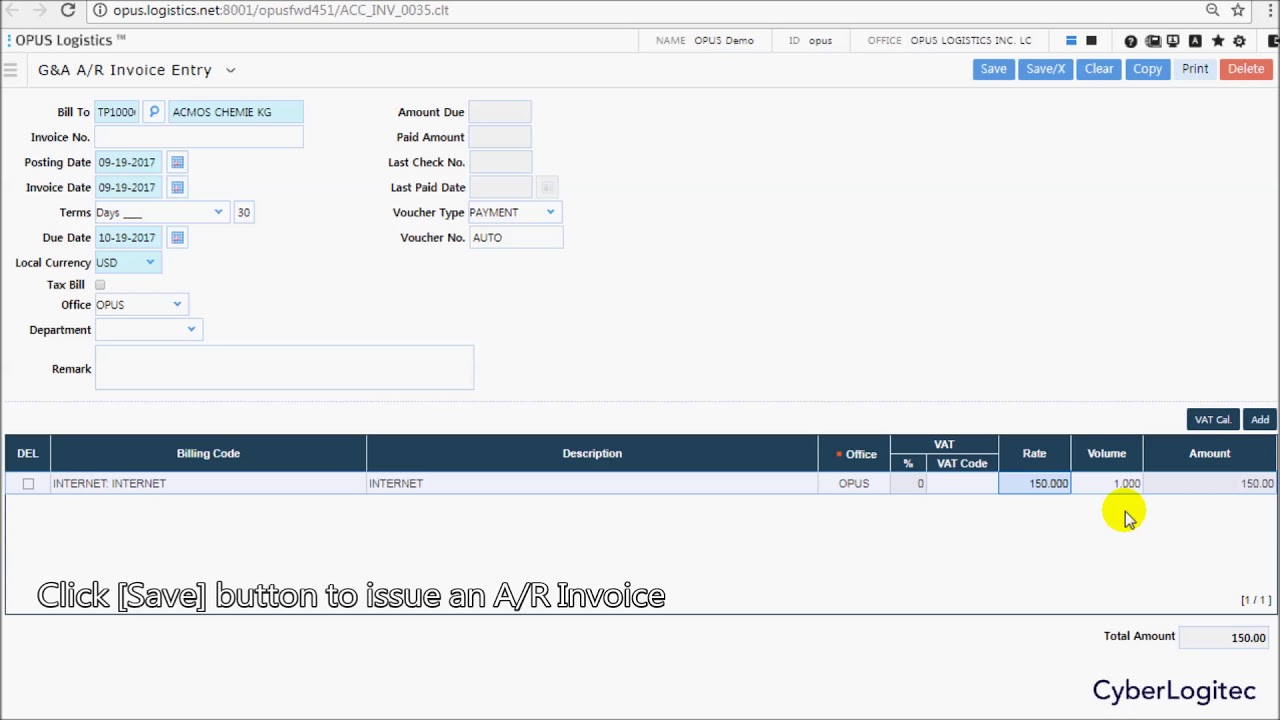Image resolution: width=1280 pixels, height=720 pixels.
Task: Click the VAT Cal. button
Action: (x=1212, y=420)
